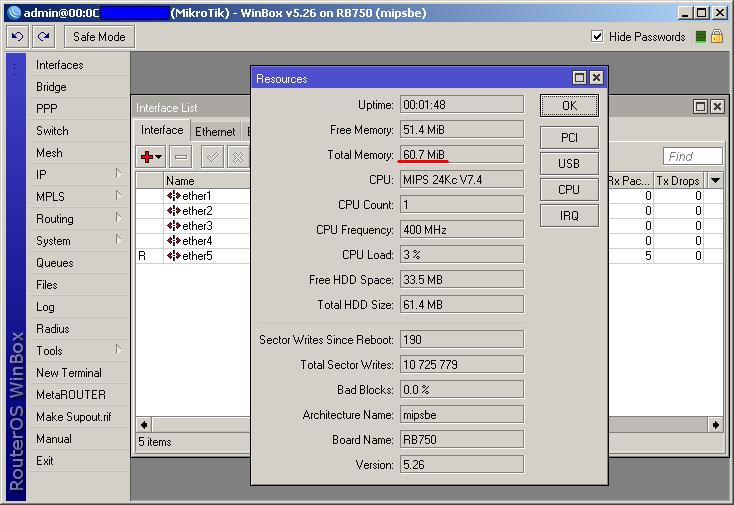Sort by Tx Drops column header
The height and width of the screenshot is (505, 734).
click(x=679, y=180)
